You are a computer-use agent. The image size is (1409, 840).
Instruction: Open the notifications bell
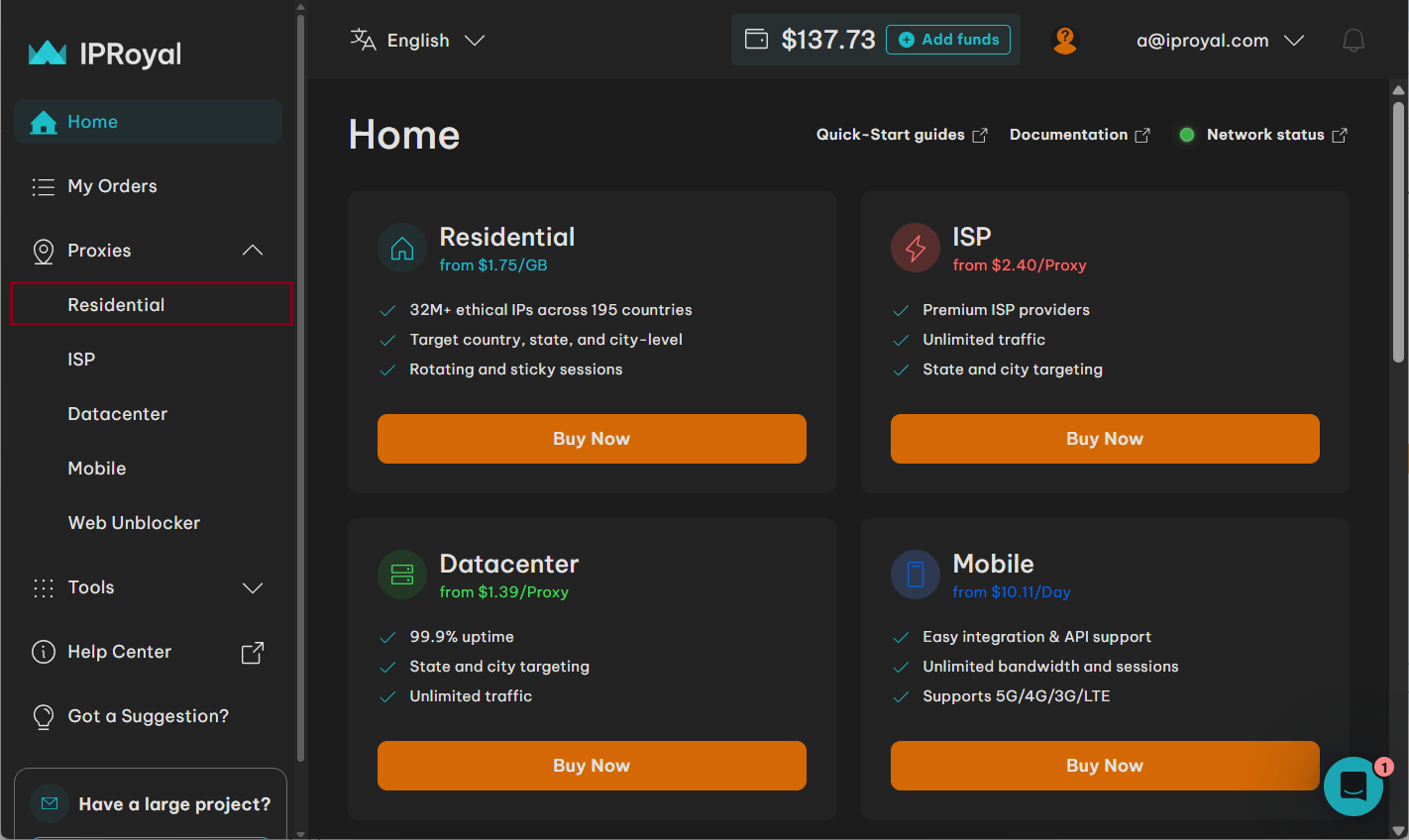(1353, 41)
